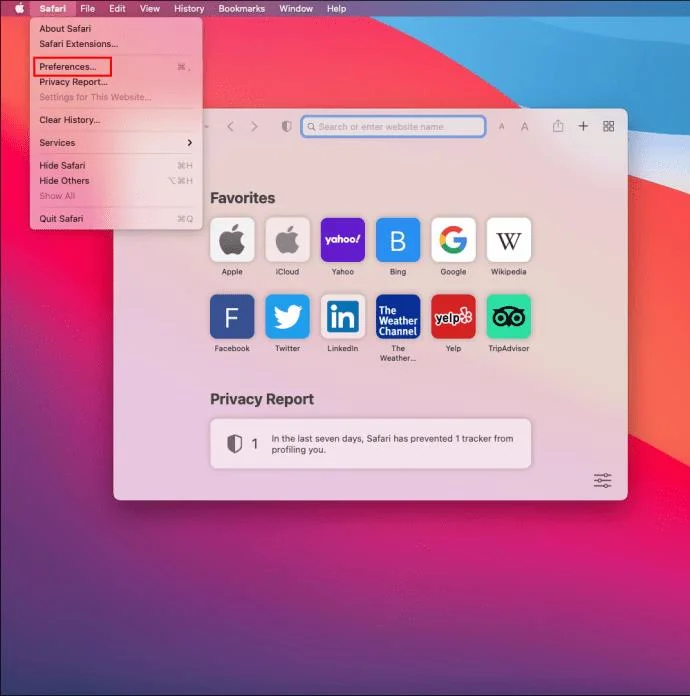Click the Favorites heading
Image resolution: width=690 pixels, height=696 pixels.
tap(242, 198)
